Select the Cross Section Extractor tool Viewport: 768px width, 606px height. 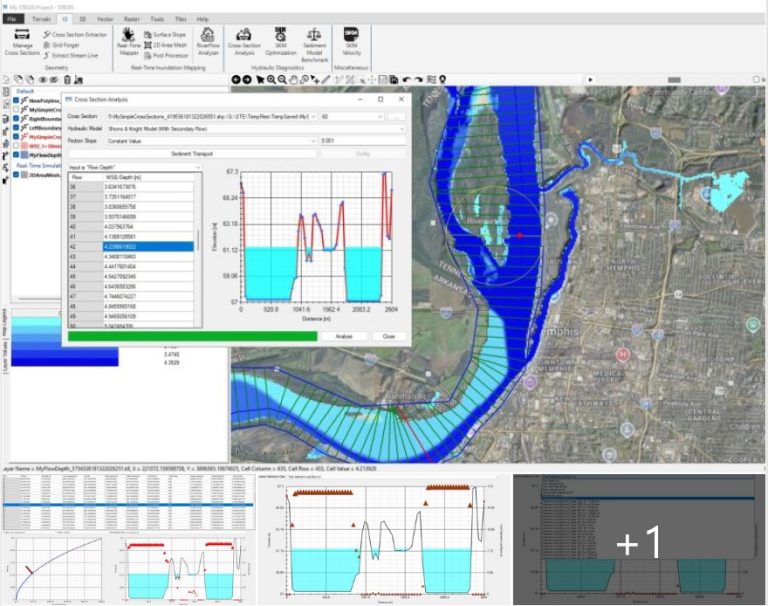pyautogui.click(x=75, y=34)
